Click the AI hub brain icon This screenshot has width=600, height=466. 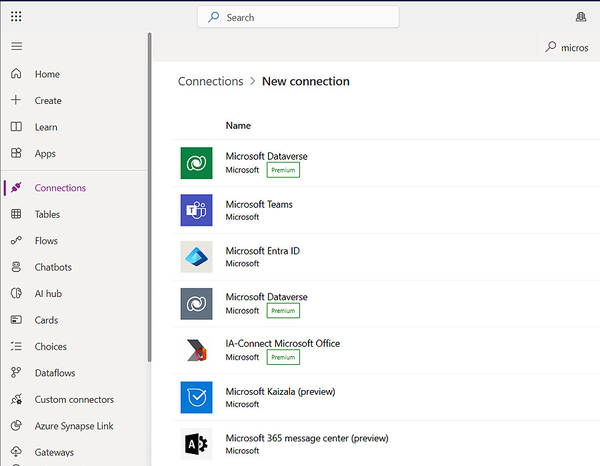pos(16,293)
